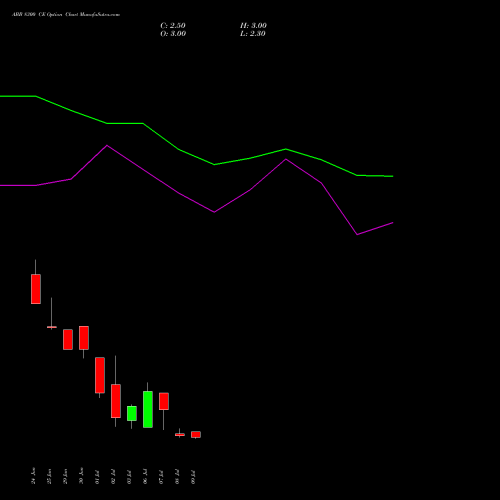The height and width of the screenshot is (500, 500).
Task: Click the 06 Jul date label
Action: coord(145,477)
